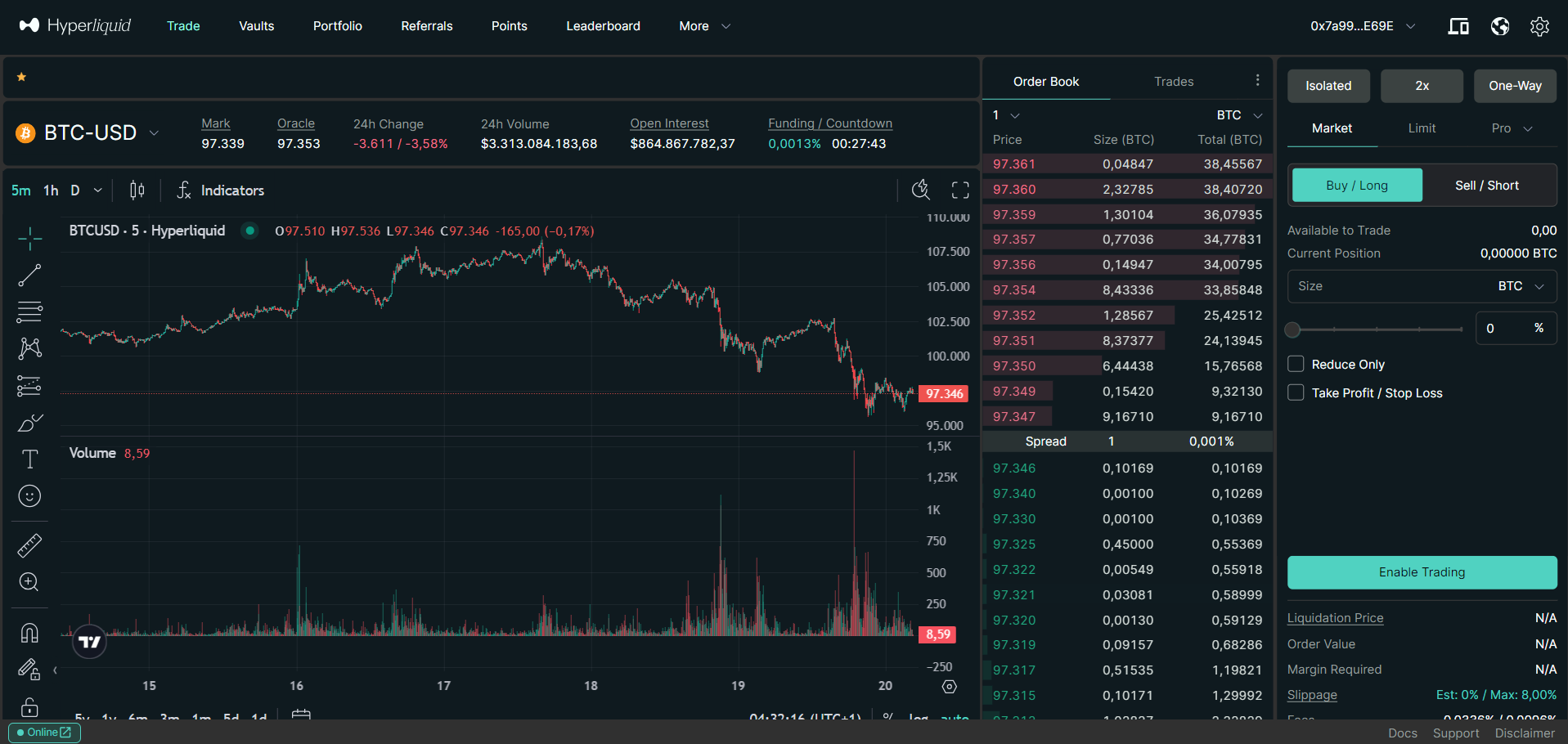The width and height of the screenshot is (1568, 744).
Task: Open settings gear in header
Action: [1539, 26]
